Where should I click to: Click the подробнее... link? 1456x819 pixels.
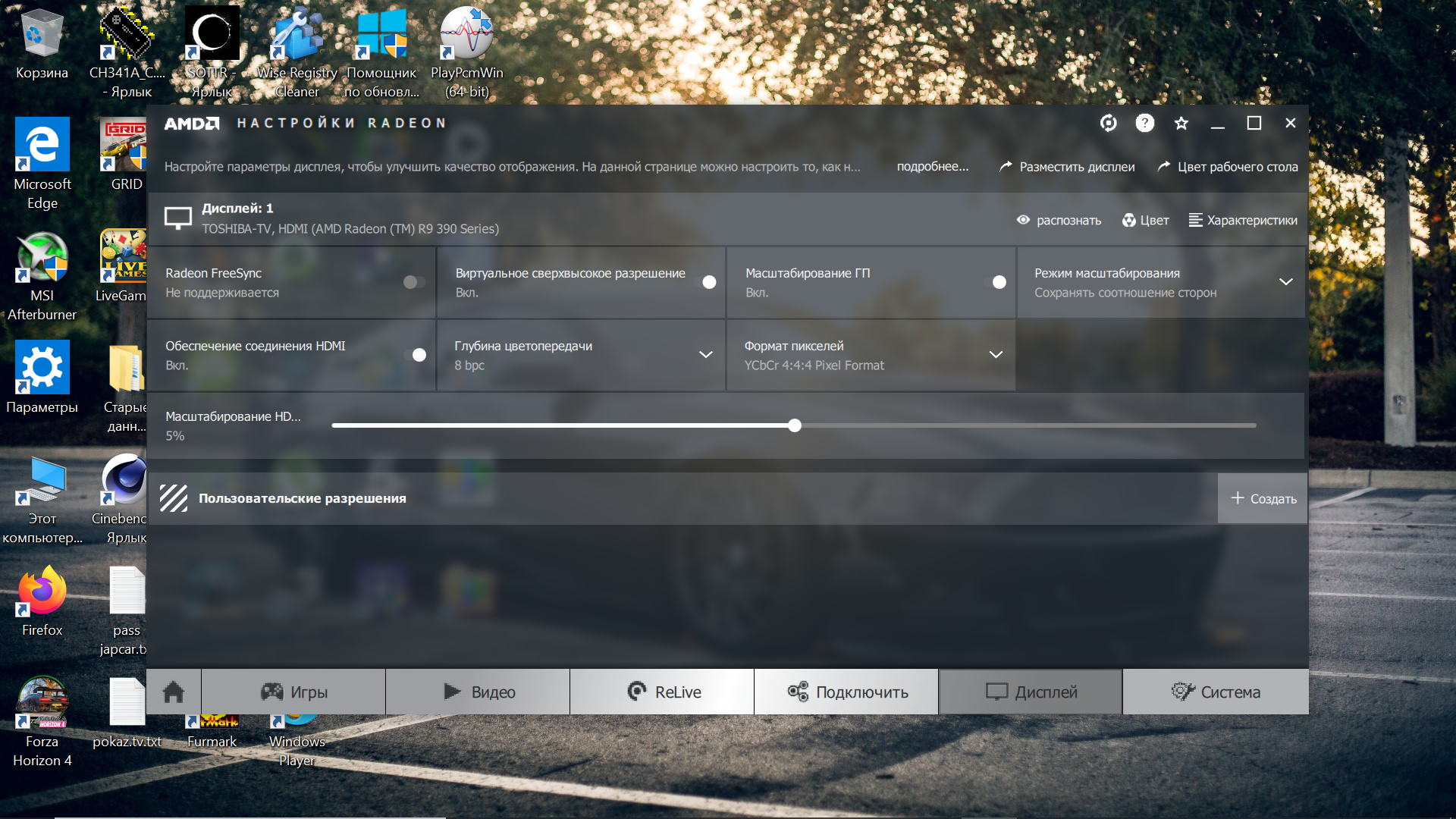click(x=932, y=167)
